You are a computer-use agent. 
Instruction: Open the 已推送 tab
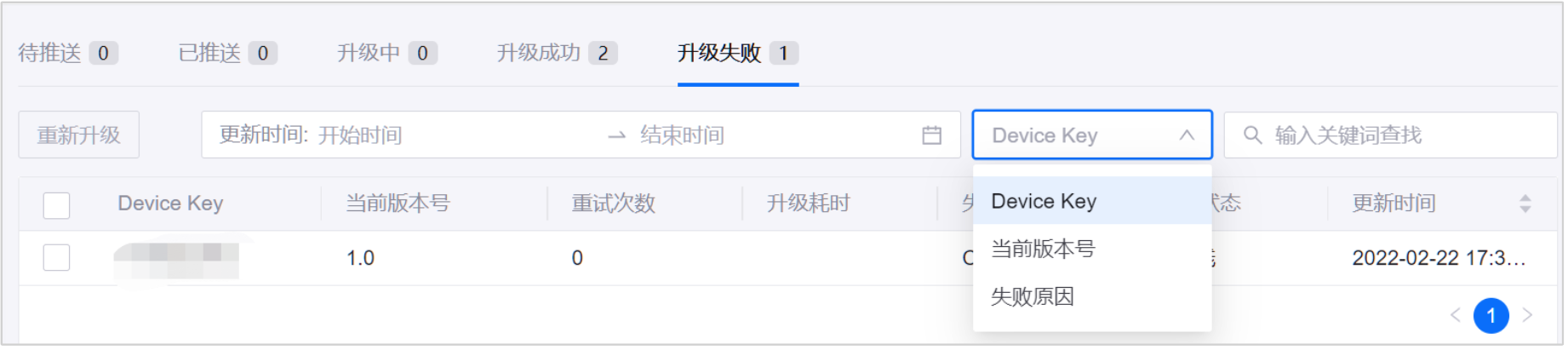[x=227, y=53]
